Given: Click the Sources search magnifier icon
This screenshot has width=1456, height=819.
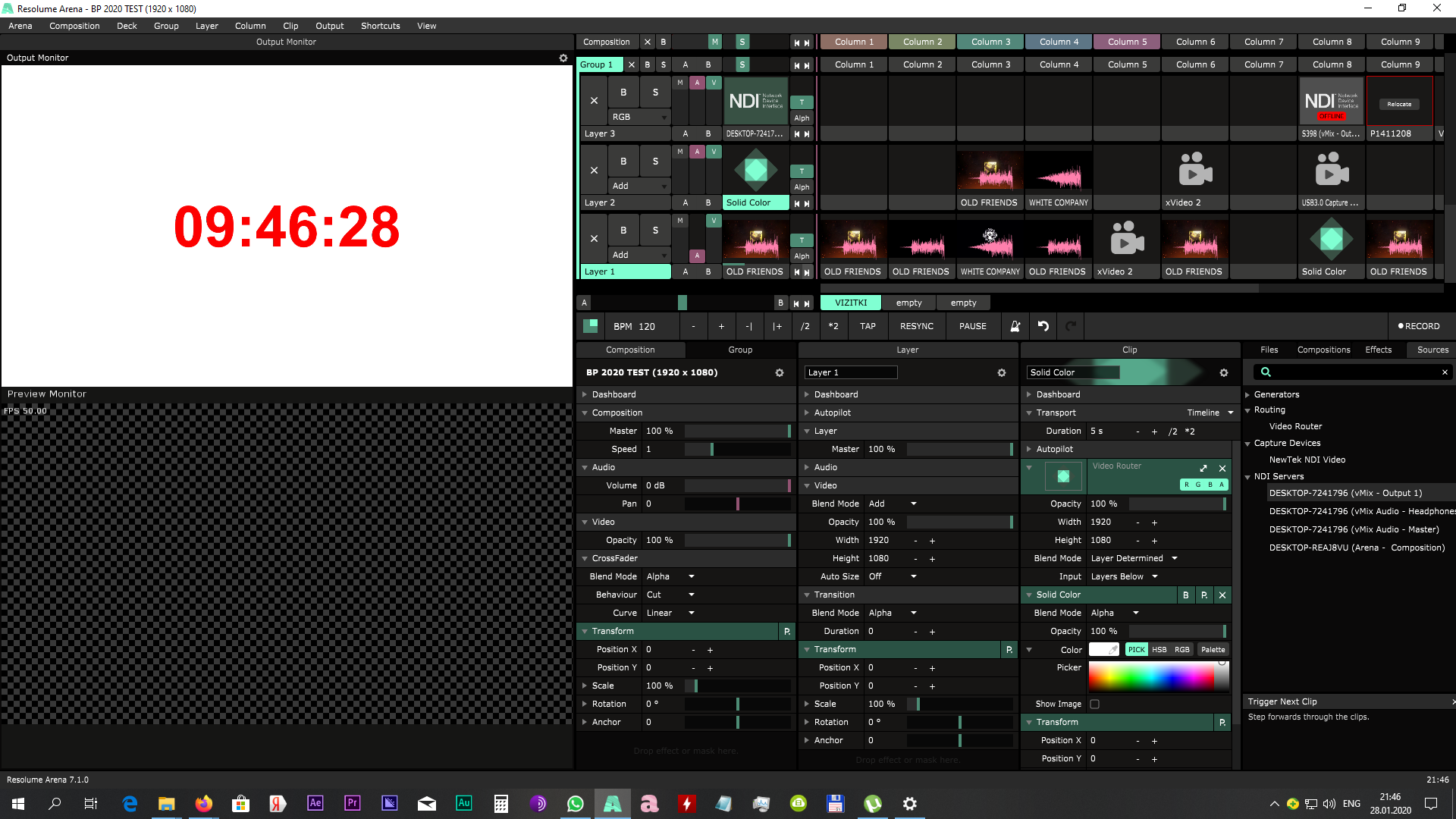Looking at the screenshot, I should [x=1266, y=372].
